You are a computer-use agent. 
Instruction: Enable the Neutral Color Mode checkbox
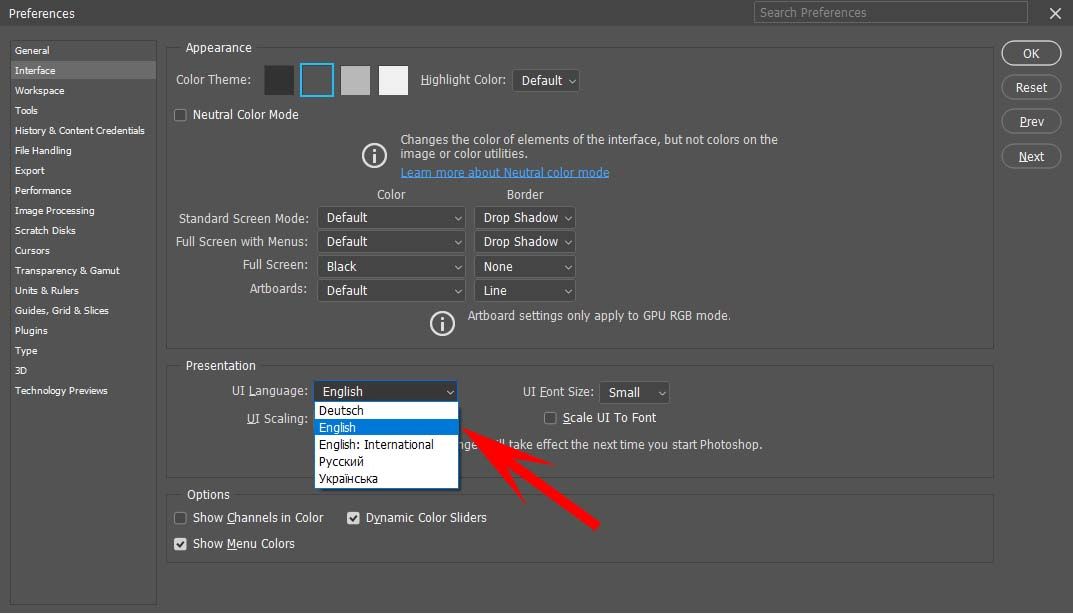point(181,115)
